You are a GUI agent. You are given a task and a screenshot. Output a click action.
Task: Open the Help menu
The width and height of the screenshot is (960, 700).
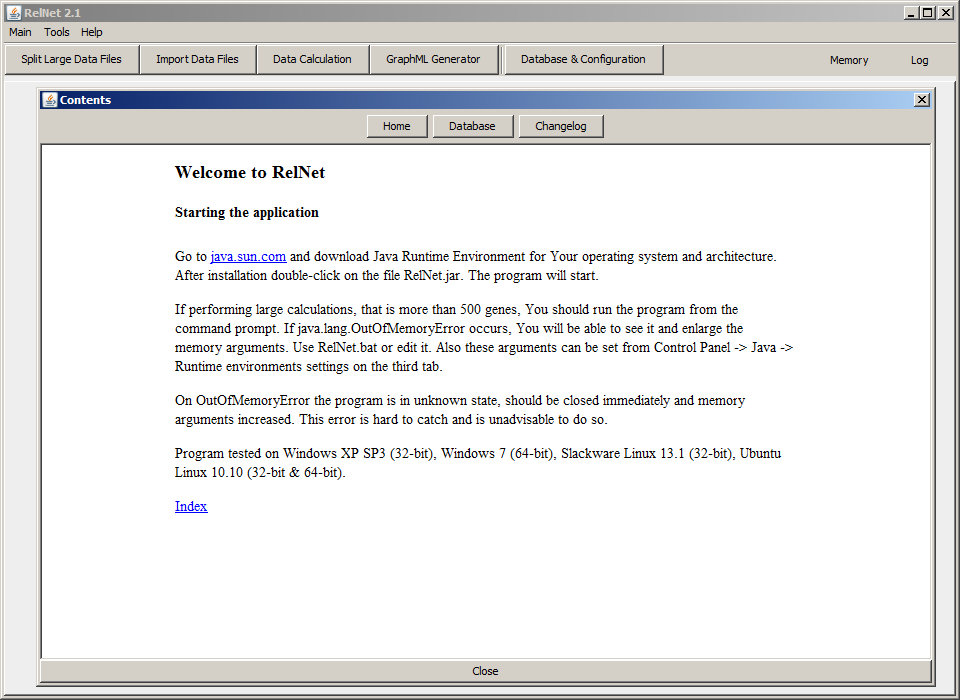(x=92, y=32)
